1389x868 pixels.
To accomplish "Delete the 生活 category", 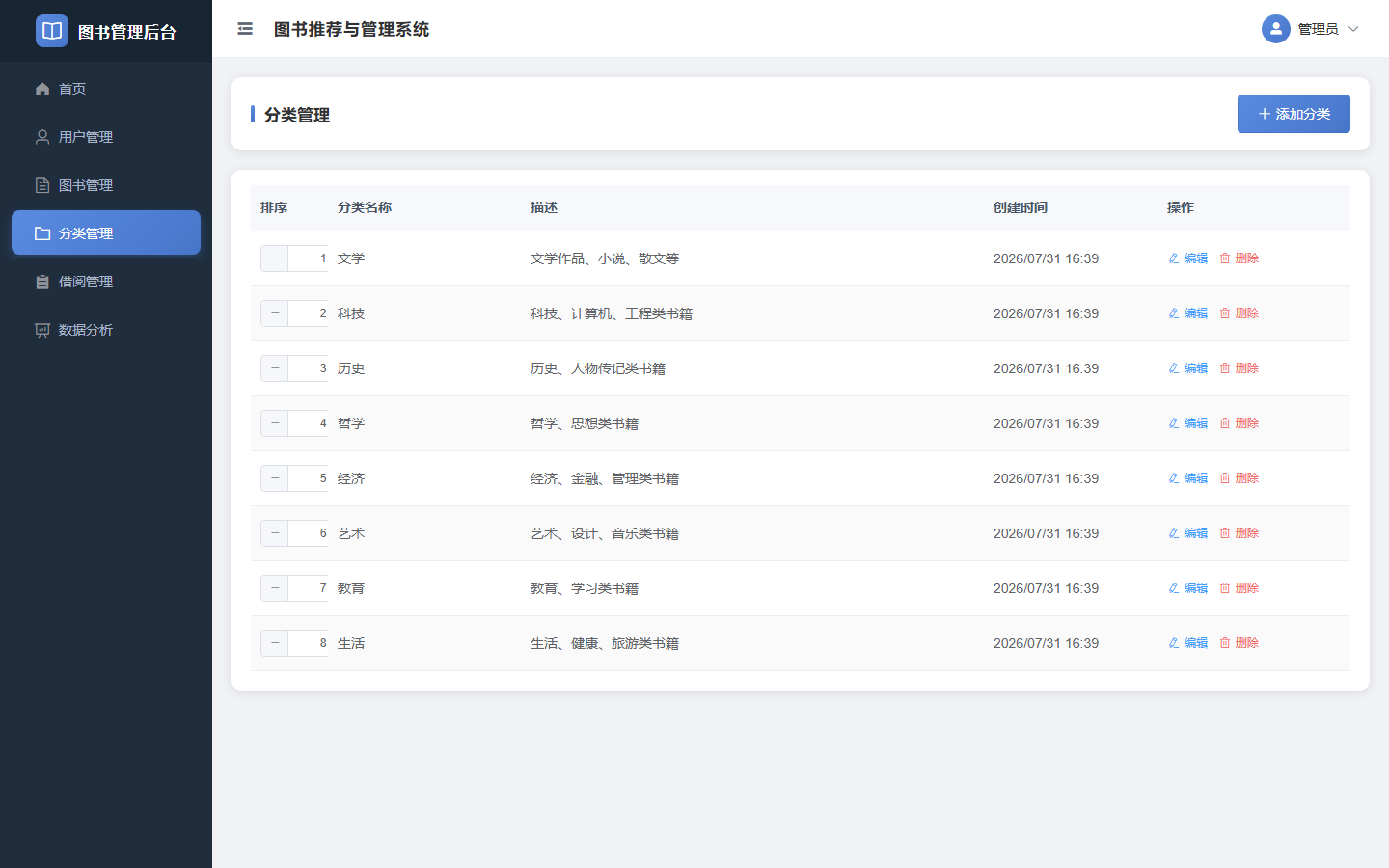I will pyautogui.click(x=1239, y=643).
